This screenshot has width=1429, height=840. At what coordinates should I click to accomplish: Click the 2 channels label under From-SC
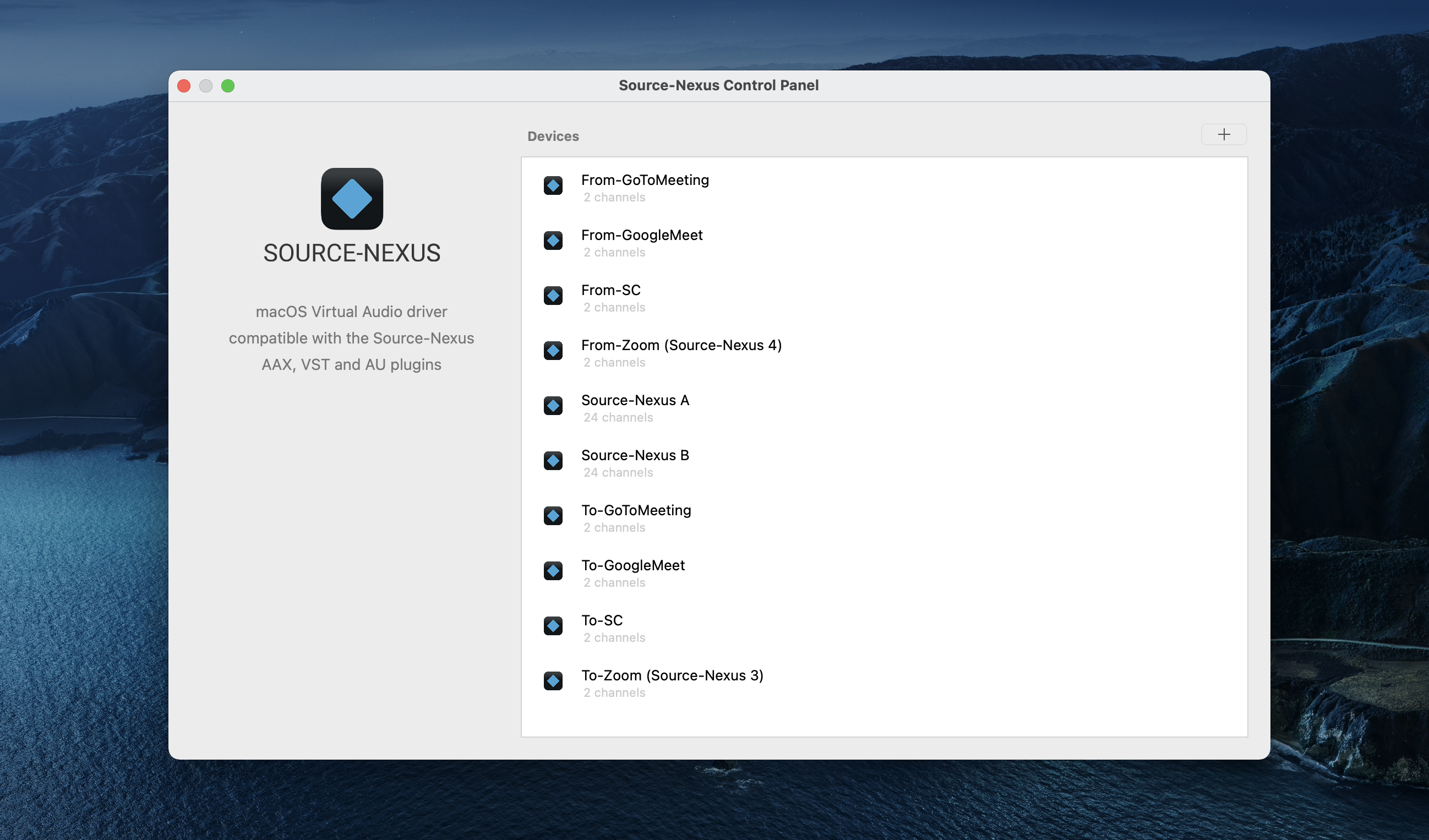614,307
